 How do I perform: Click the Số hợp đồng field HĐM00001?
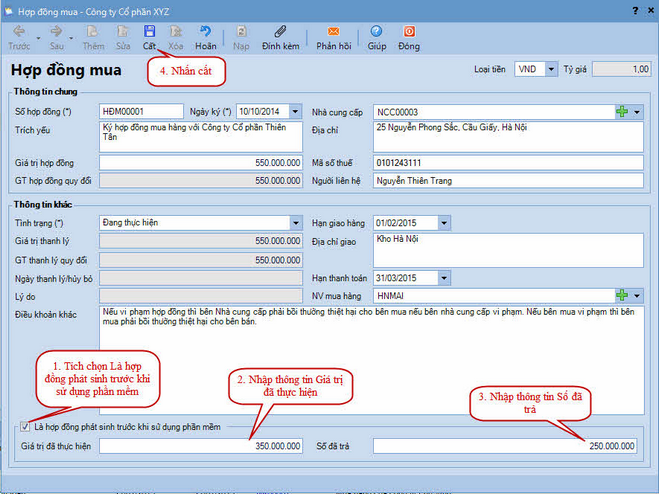click(x=142, y=112)
